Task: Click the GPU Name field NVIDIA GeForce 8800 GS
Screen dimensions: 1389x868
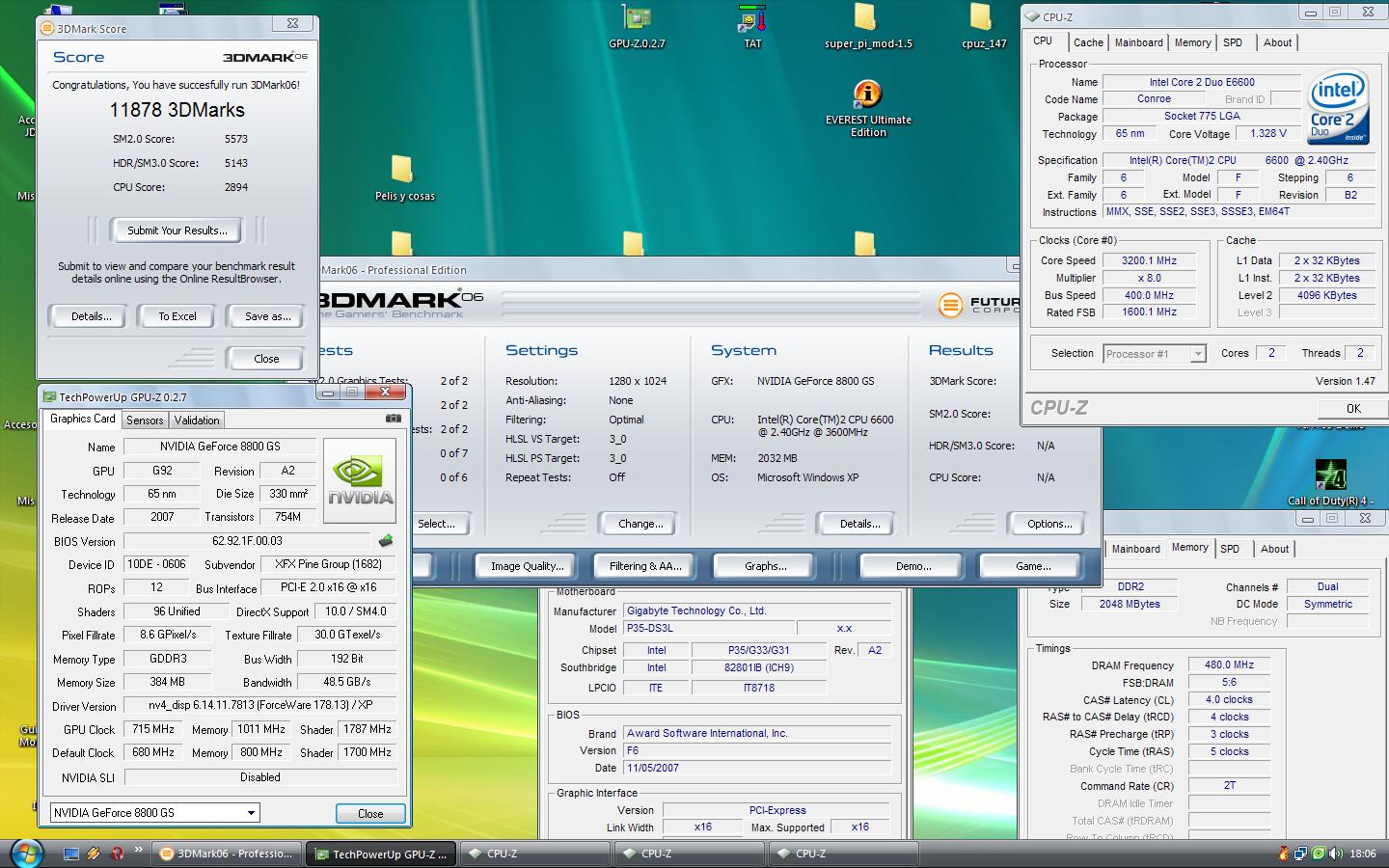Action: click(x=220, y=447)
